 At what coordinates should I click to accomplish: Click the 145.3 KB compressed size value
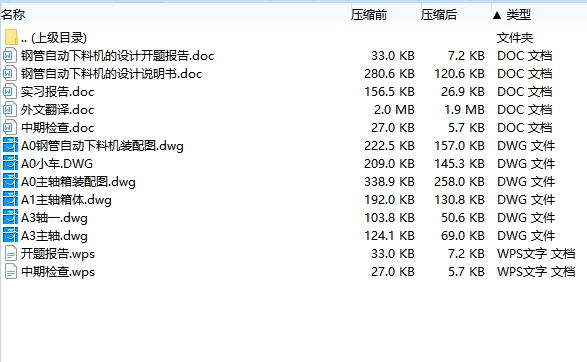(x=459, y=164)
